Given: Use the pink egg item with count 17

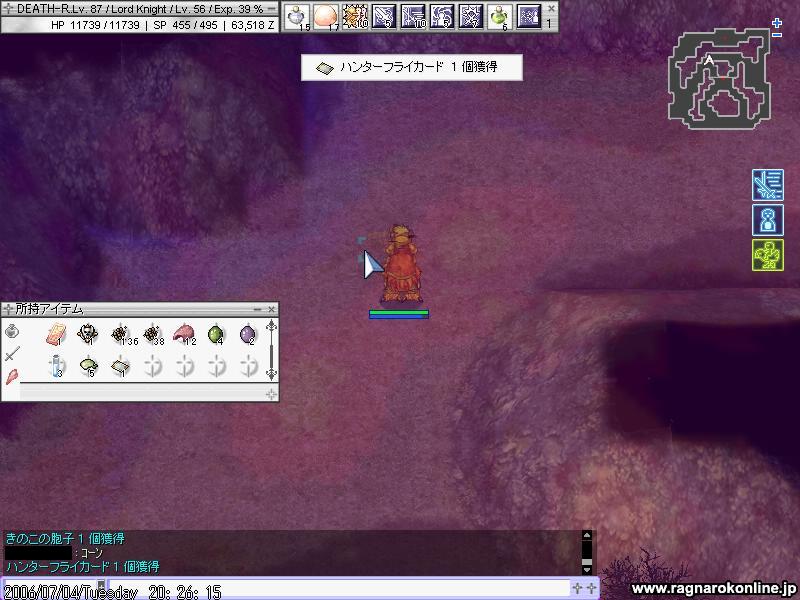Looking at the screenshot, I should click(326, 16).
